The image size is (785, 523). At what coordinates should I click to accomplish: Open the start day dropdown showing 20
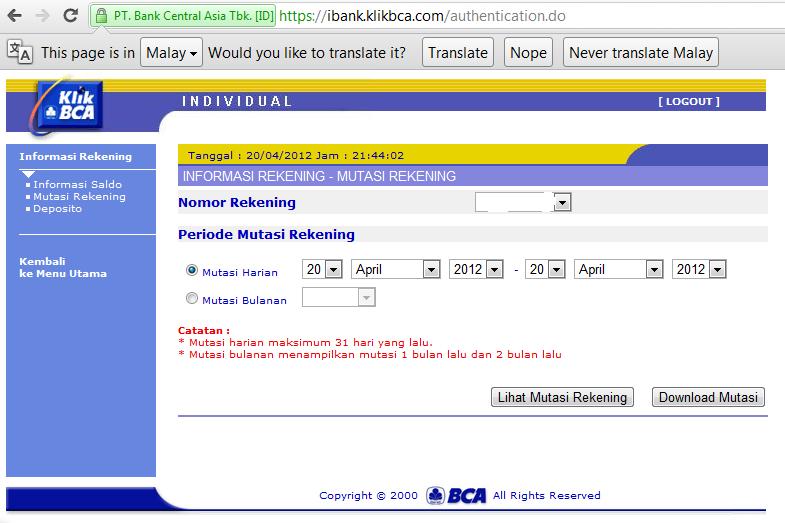point(322,269)
